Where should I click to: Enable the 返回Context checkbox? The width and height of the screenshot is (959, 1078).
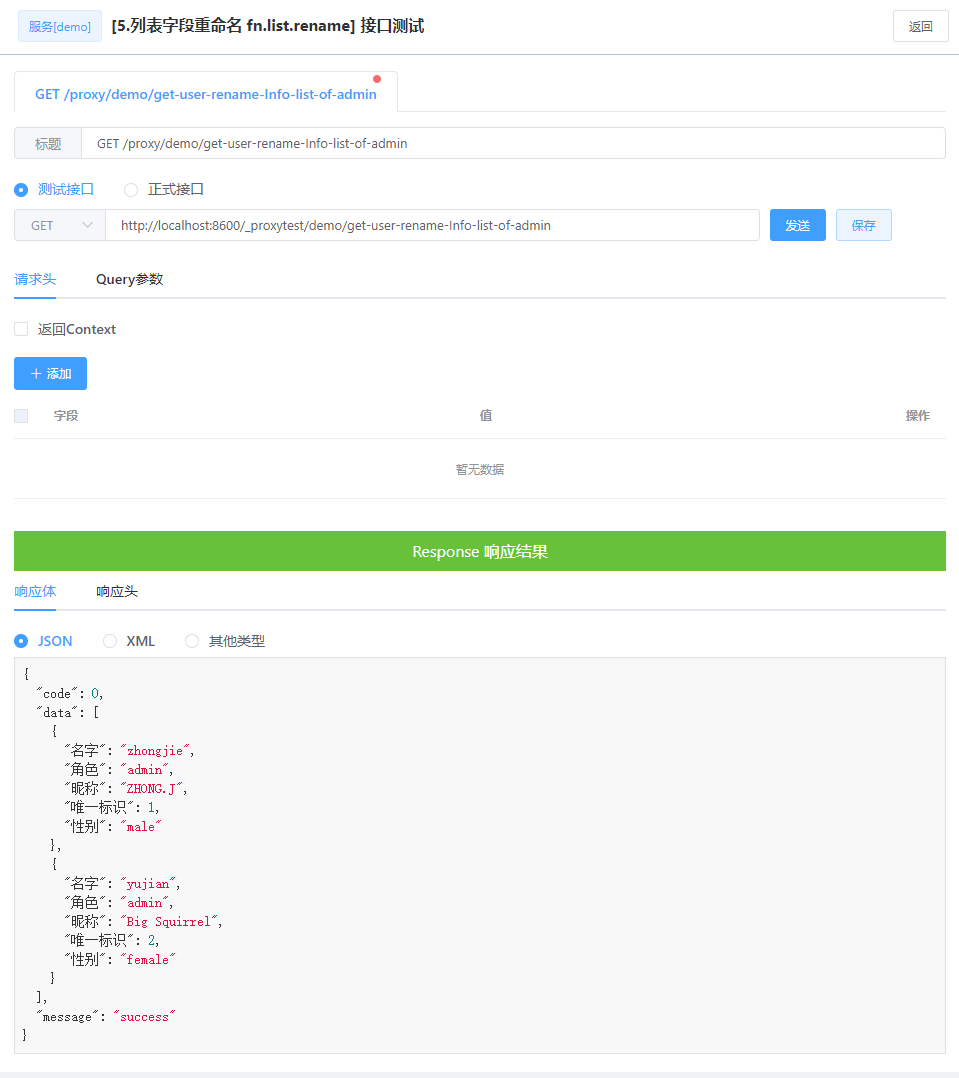point(21,328)
